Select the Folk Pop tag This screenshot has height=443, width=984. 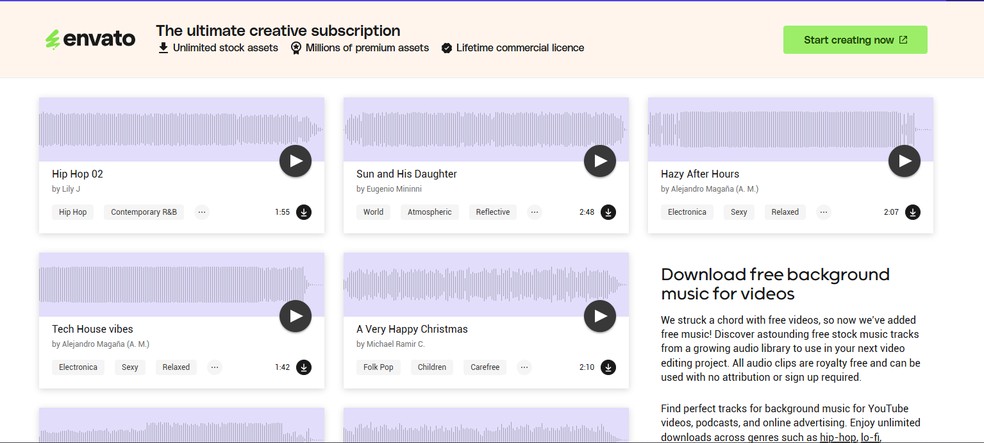tap(378, 367)
